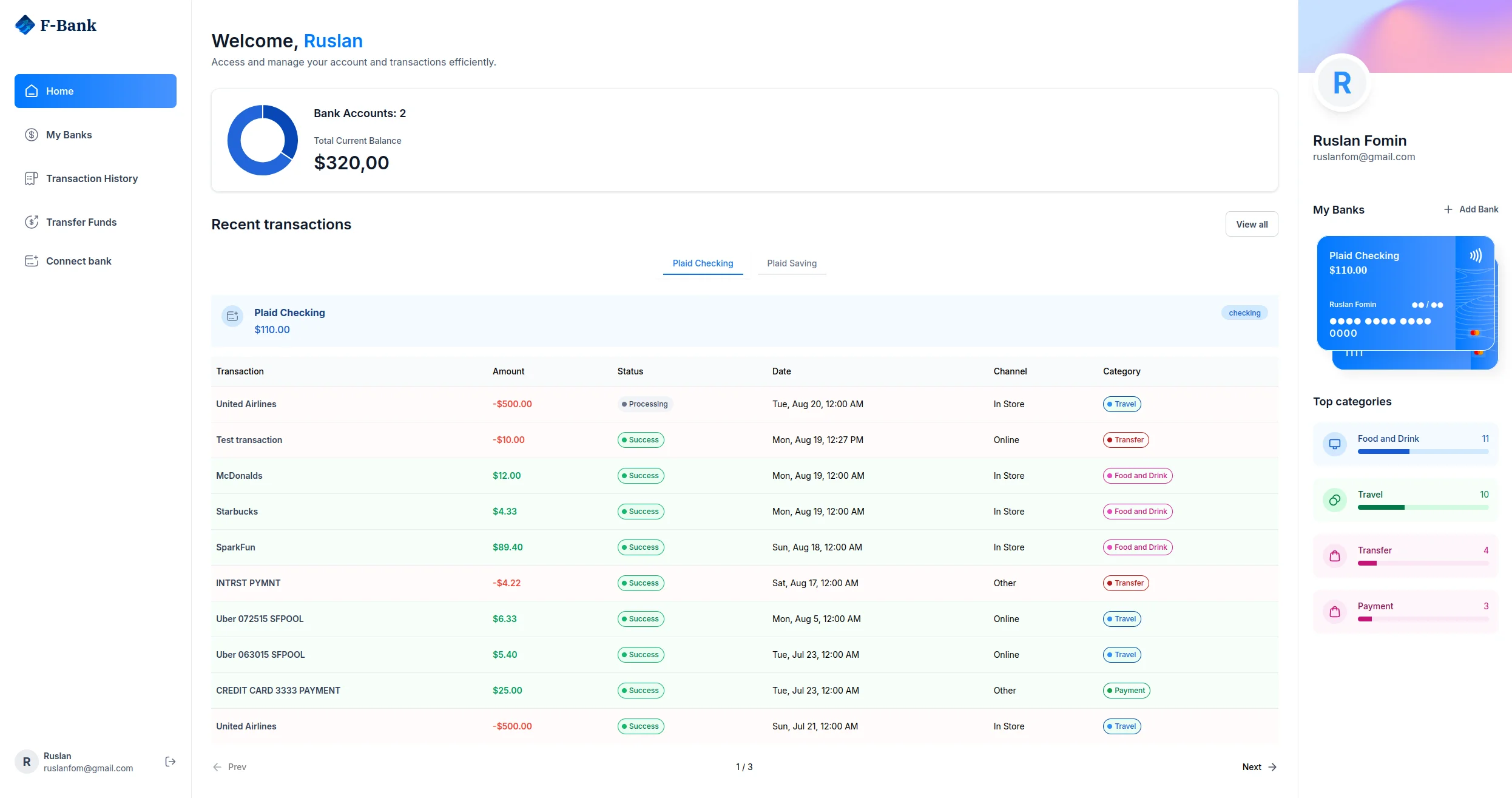
Task: Select the Home menu item
Action: (95, 91)
